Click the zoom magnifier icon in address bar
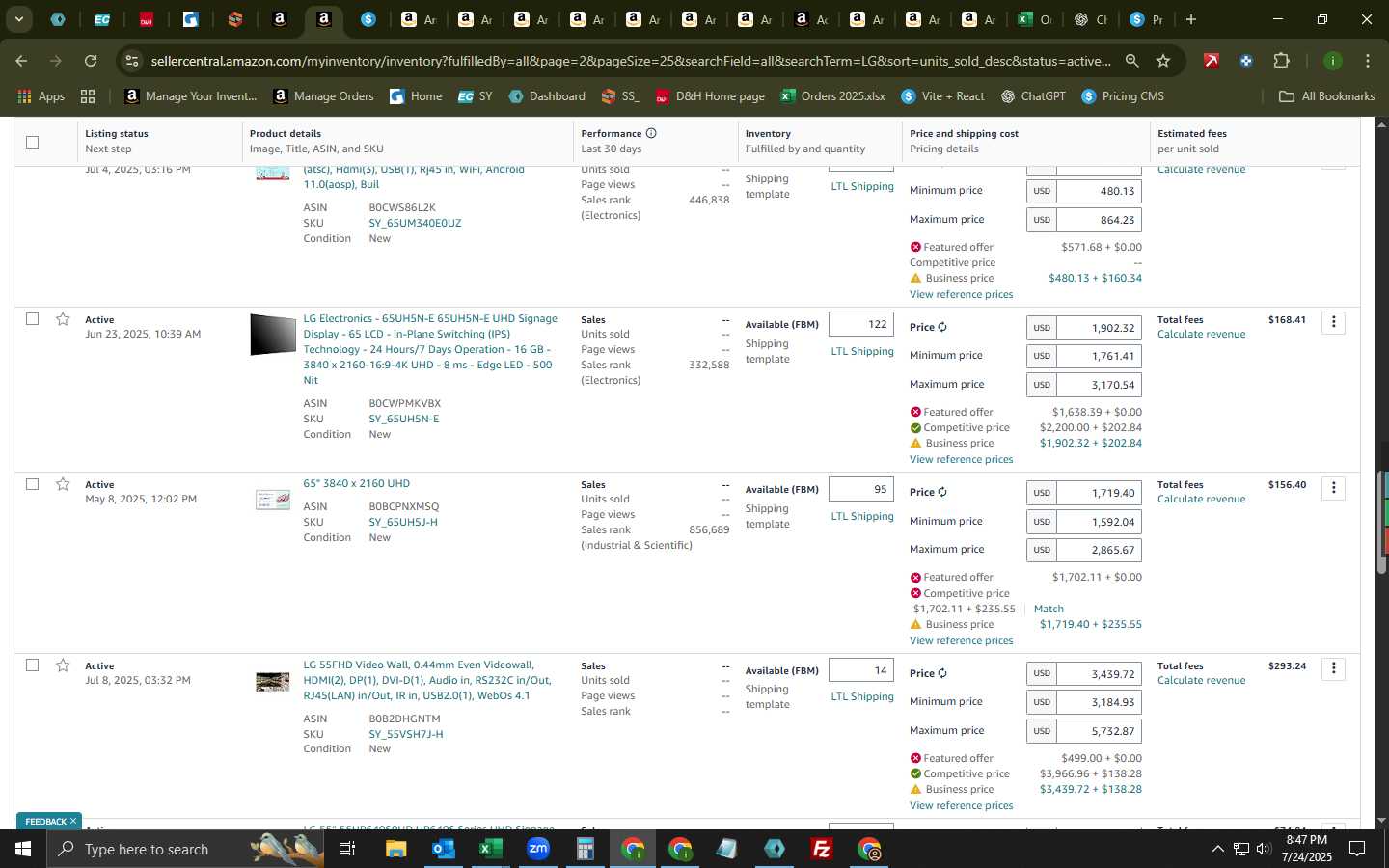Viewport: 1389px width, 868px height. point(1132,61)
